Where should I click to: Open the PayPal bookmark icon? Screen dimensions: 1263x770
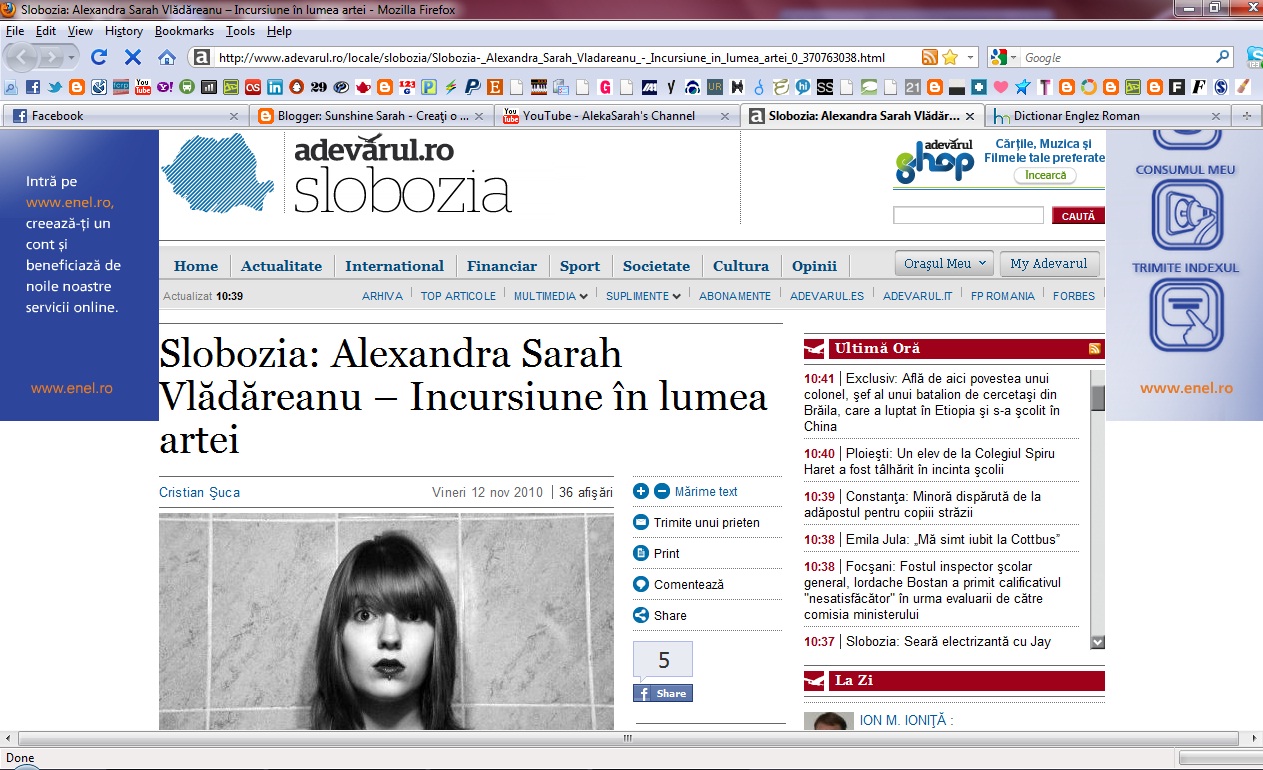472,87
